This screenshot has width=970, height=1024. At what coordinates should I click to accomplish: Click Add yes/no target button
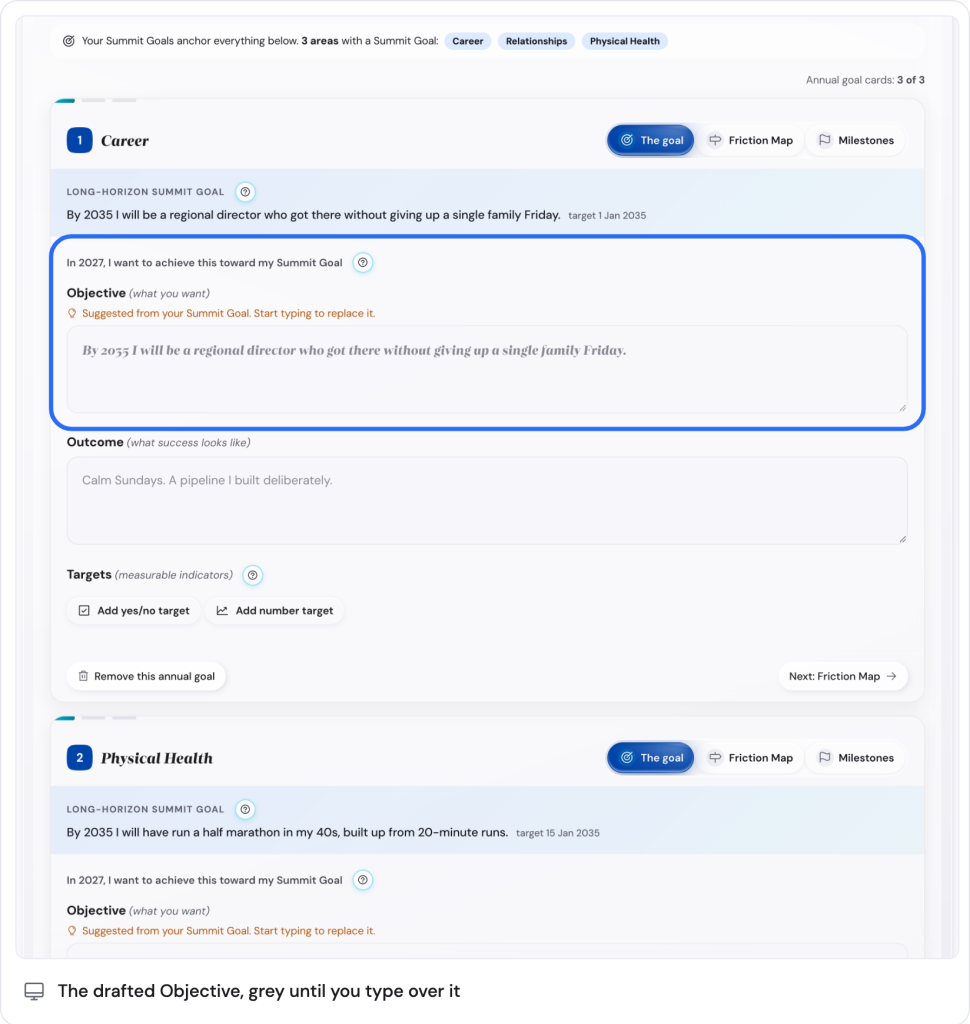pos(133,611)
